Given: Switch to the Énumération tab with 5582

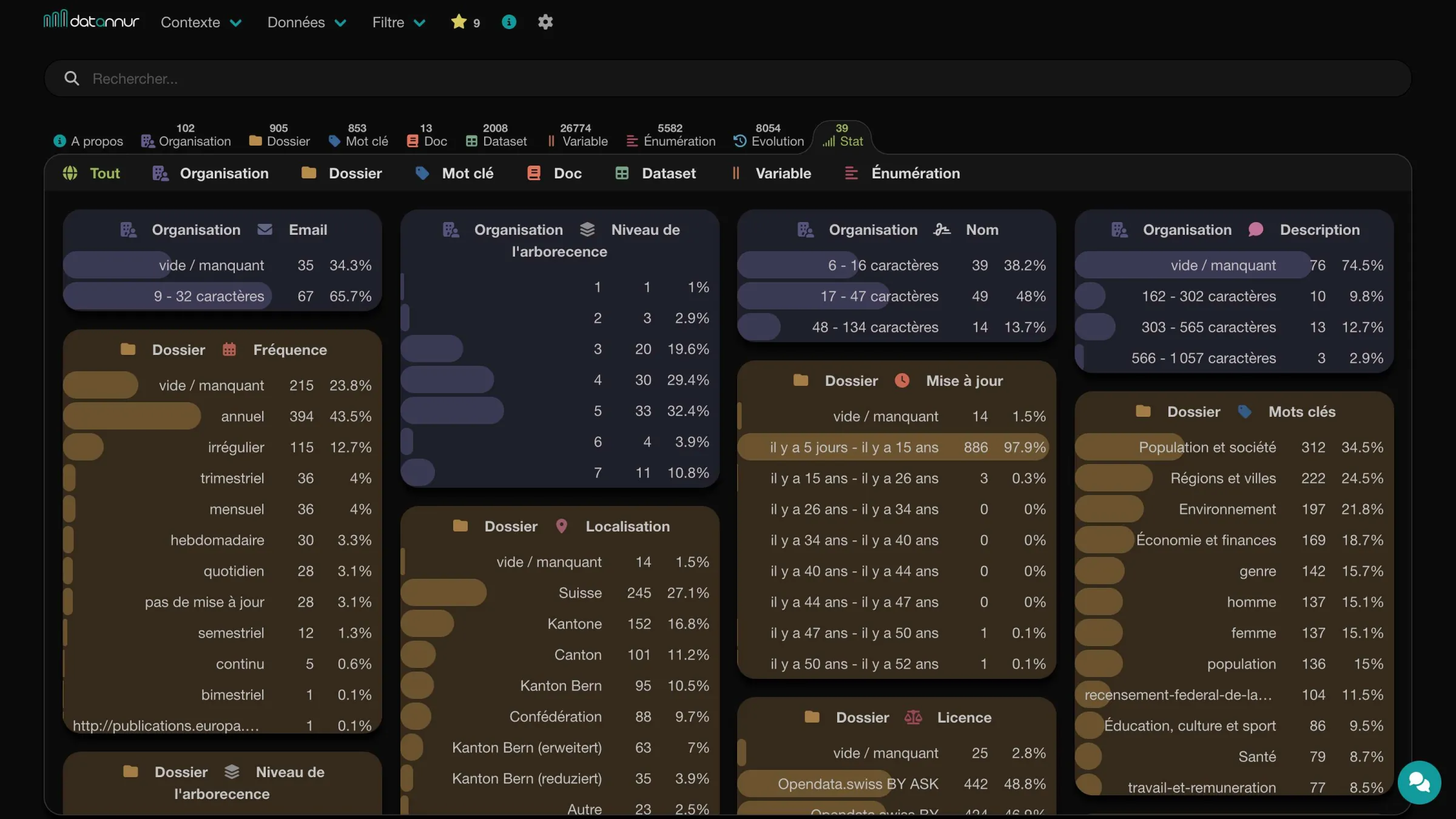Looking at the screenshot, I should click(x=671, y=135).
